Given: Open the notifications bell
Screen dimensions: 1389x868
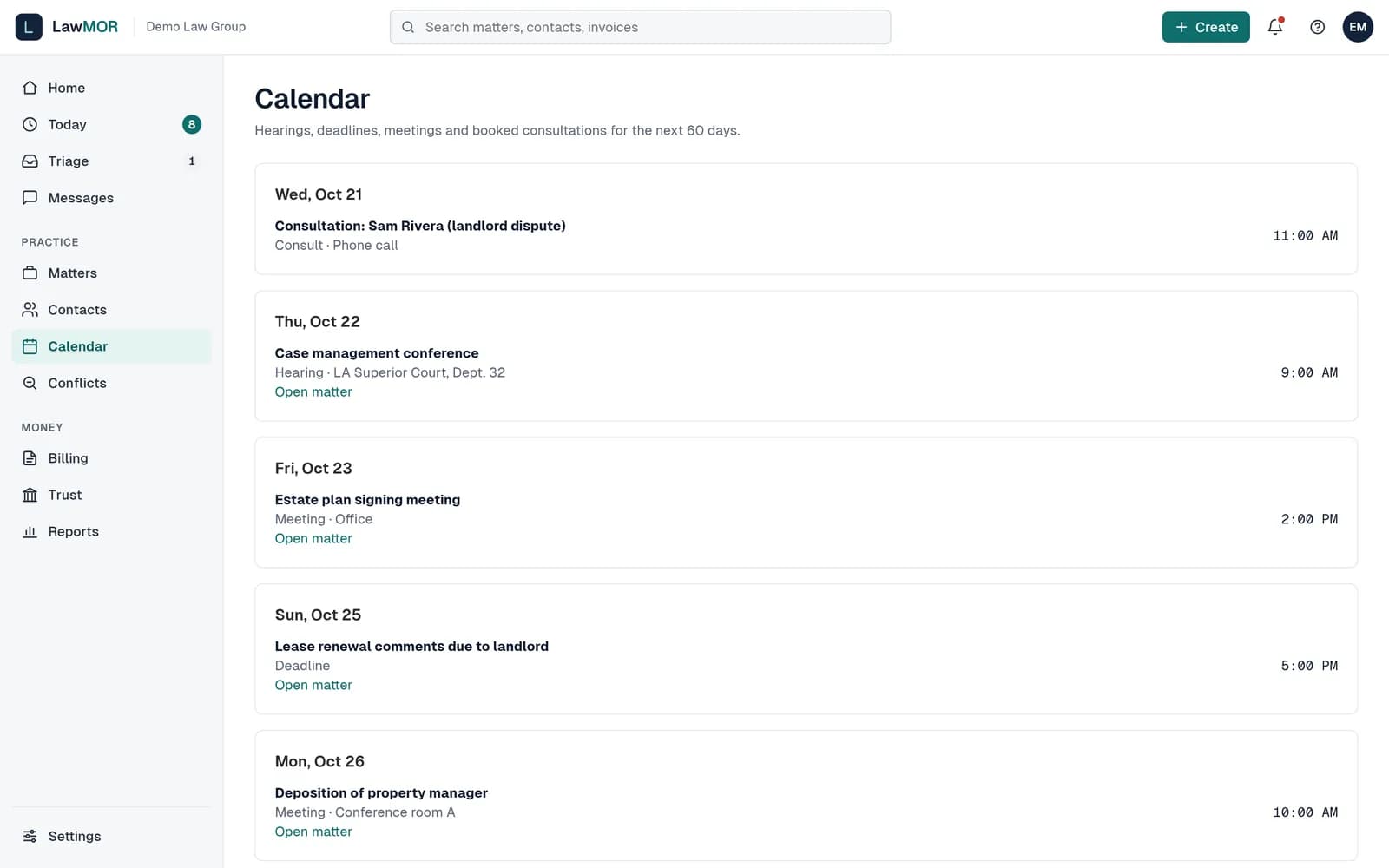Looking at the screenshot, I should [1275, 27].
